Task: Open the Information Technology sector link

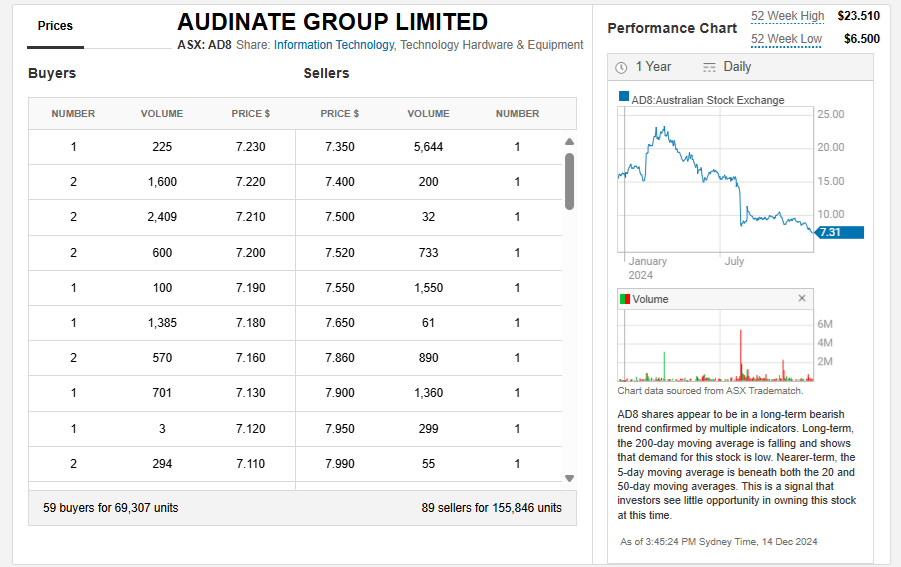Action: (x=334, y=45)
